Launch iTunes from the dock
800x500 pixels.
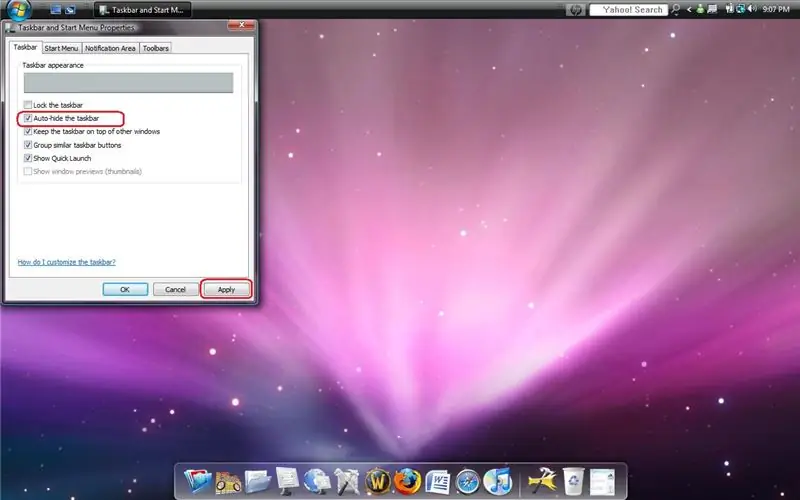497,481
